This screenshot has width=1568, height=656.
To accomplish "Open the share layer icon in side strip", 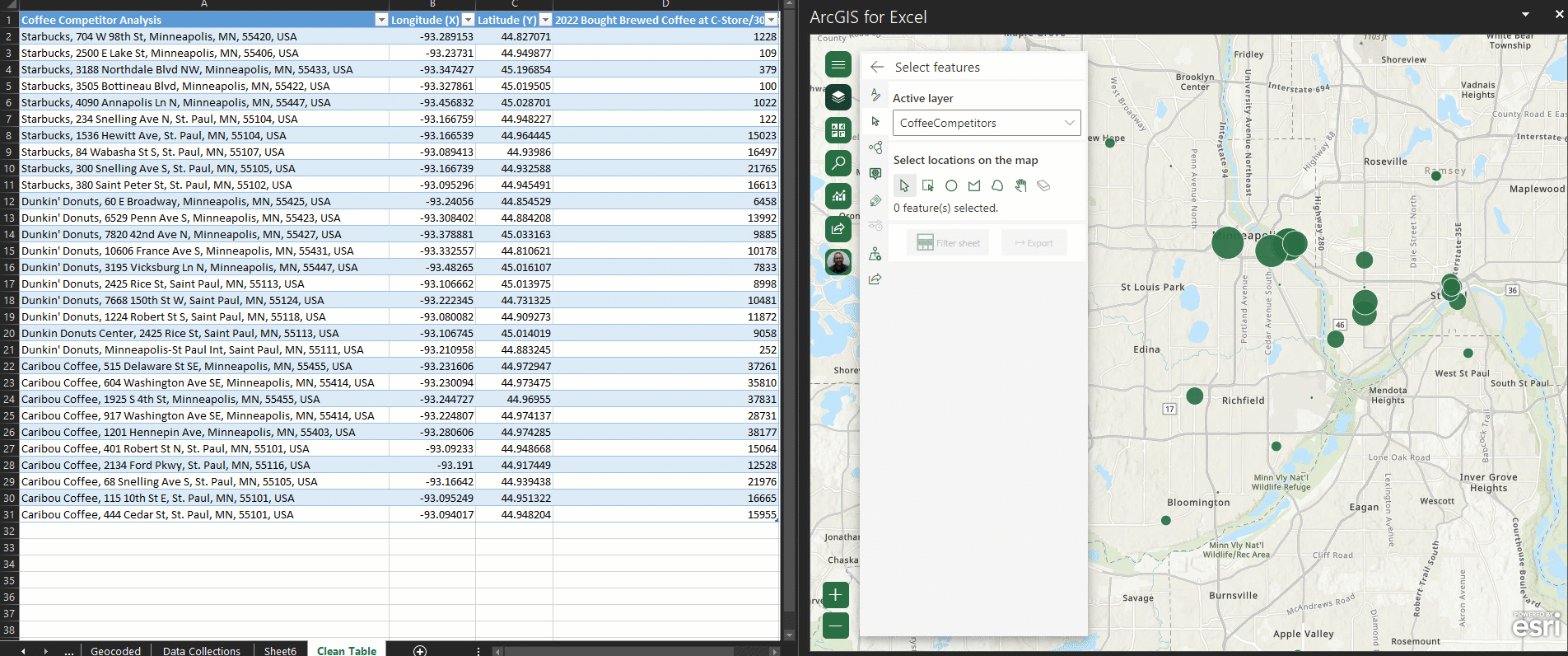I will click(875, 279).
